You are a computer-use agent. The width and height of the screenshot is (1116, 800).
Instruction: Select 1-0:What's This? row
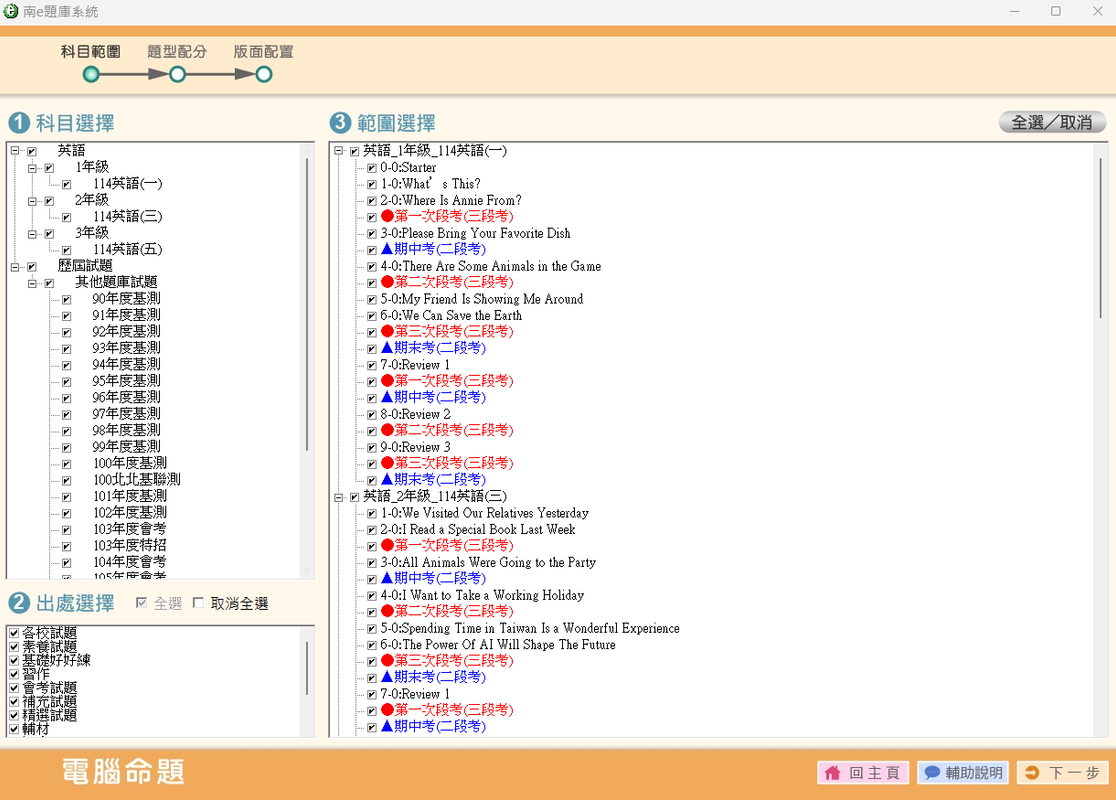point(431,184)
